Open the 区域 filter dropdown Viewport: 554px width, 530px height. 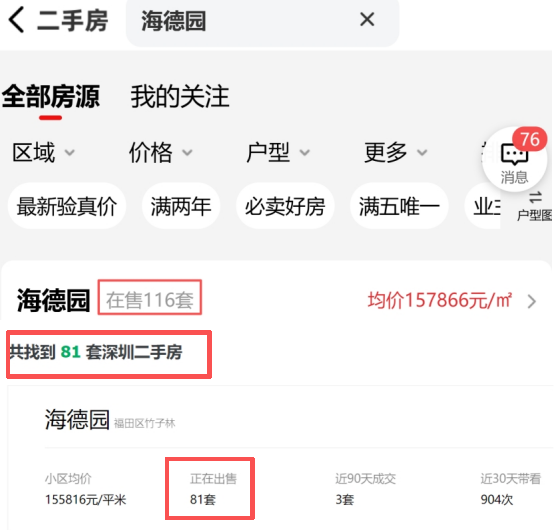click(43, 153)
